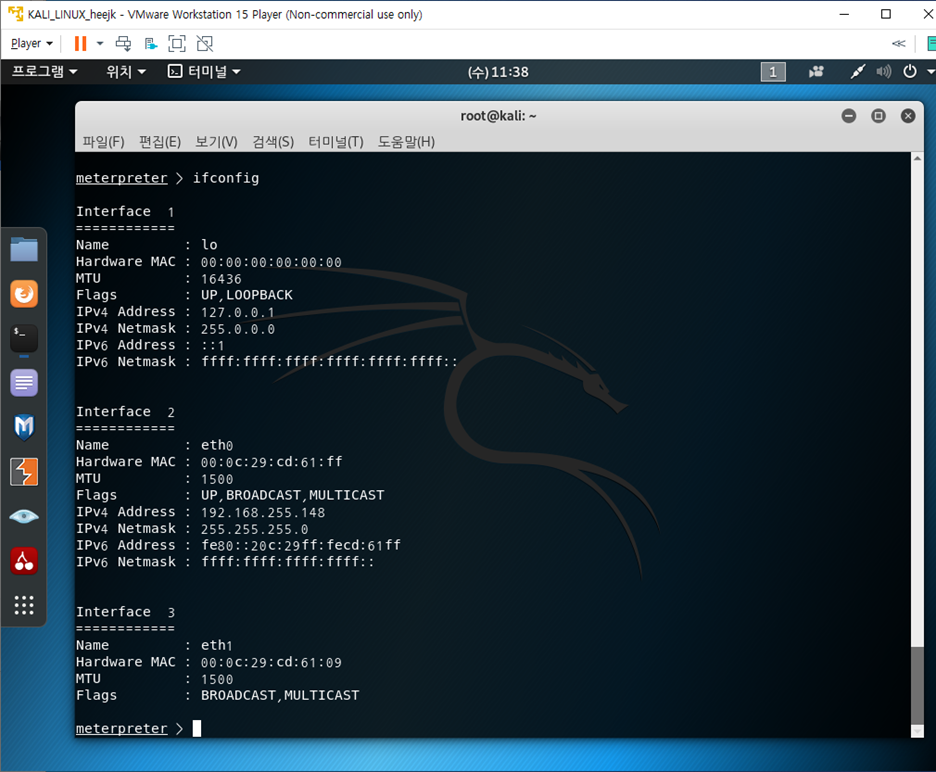The width and height of the screenshot is (936, 772).
Task: Click the 'Interface 2' heading text
Action: [x=125, y=412]
